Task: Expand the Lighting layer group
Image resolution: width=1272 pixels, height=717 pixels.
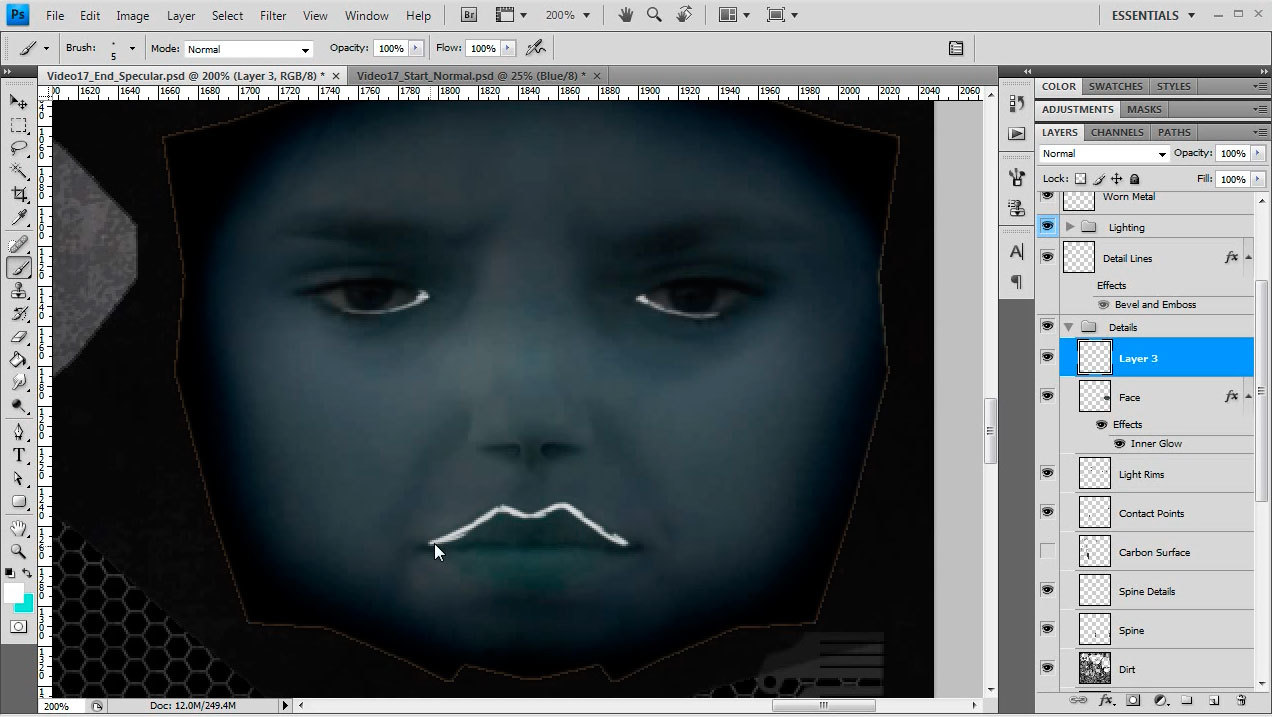Action: (x=1070, y=227)
